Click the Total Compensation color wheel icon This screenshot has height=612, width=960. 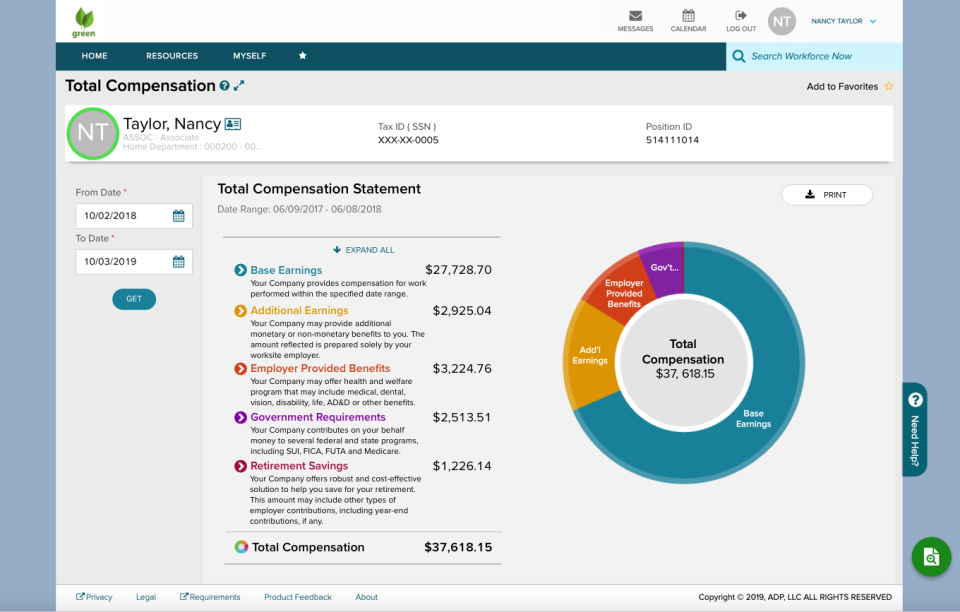[x=241, y=547]
